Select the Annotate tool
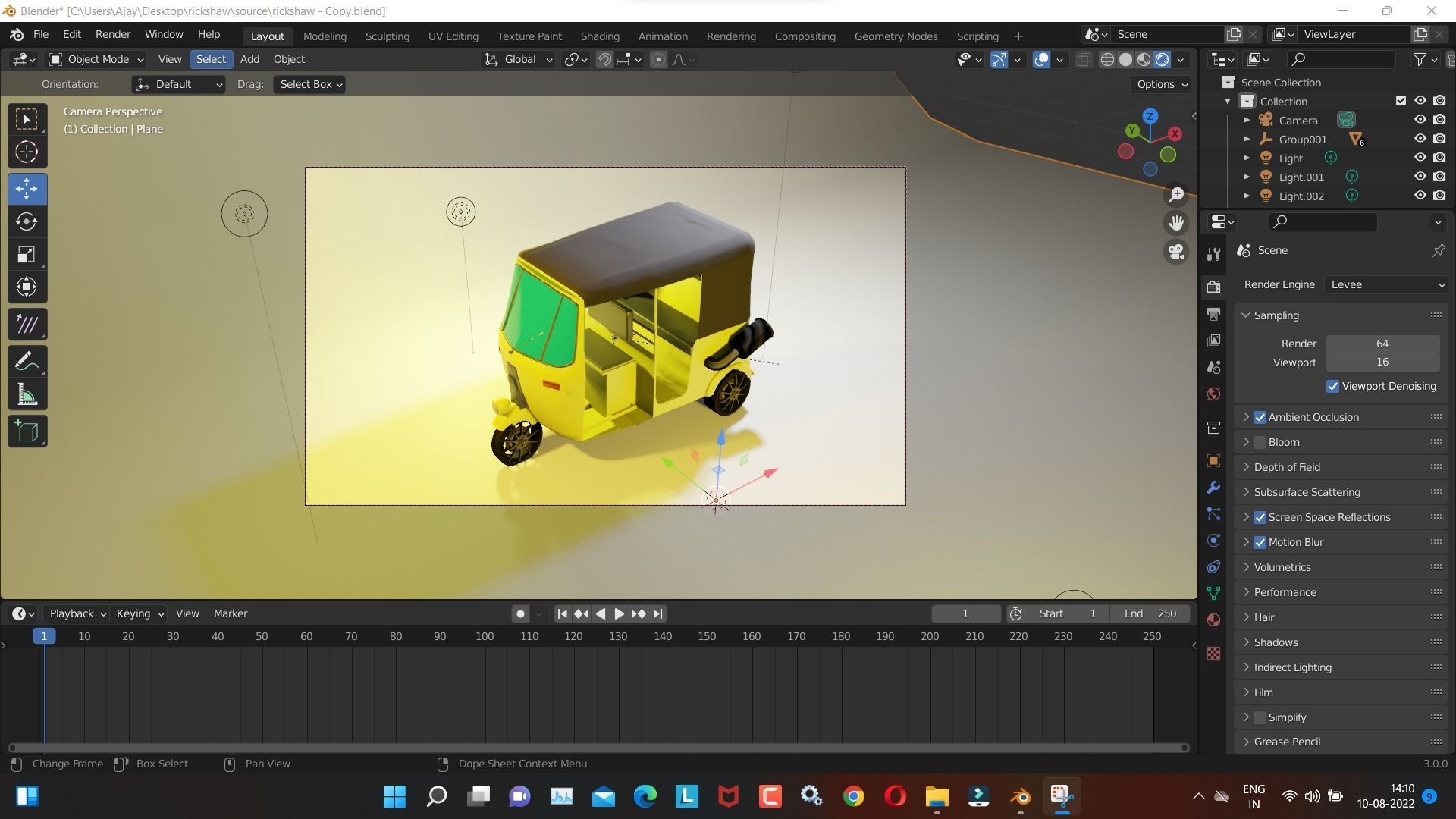Viewport: 1456px width, 819px height. tap(27, 360)
